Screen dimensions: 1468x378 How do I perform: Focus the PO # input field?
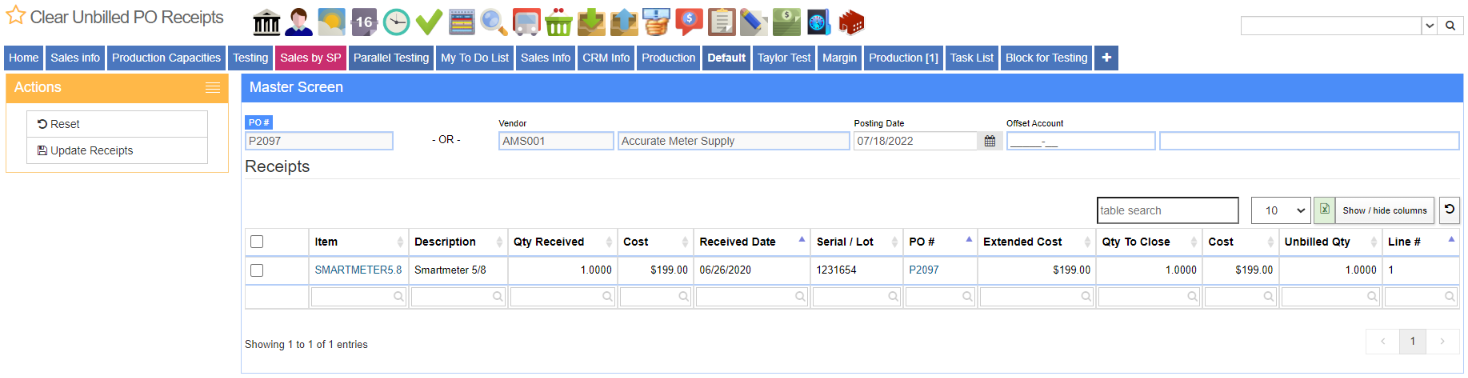(x=319, y=141)
